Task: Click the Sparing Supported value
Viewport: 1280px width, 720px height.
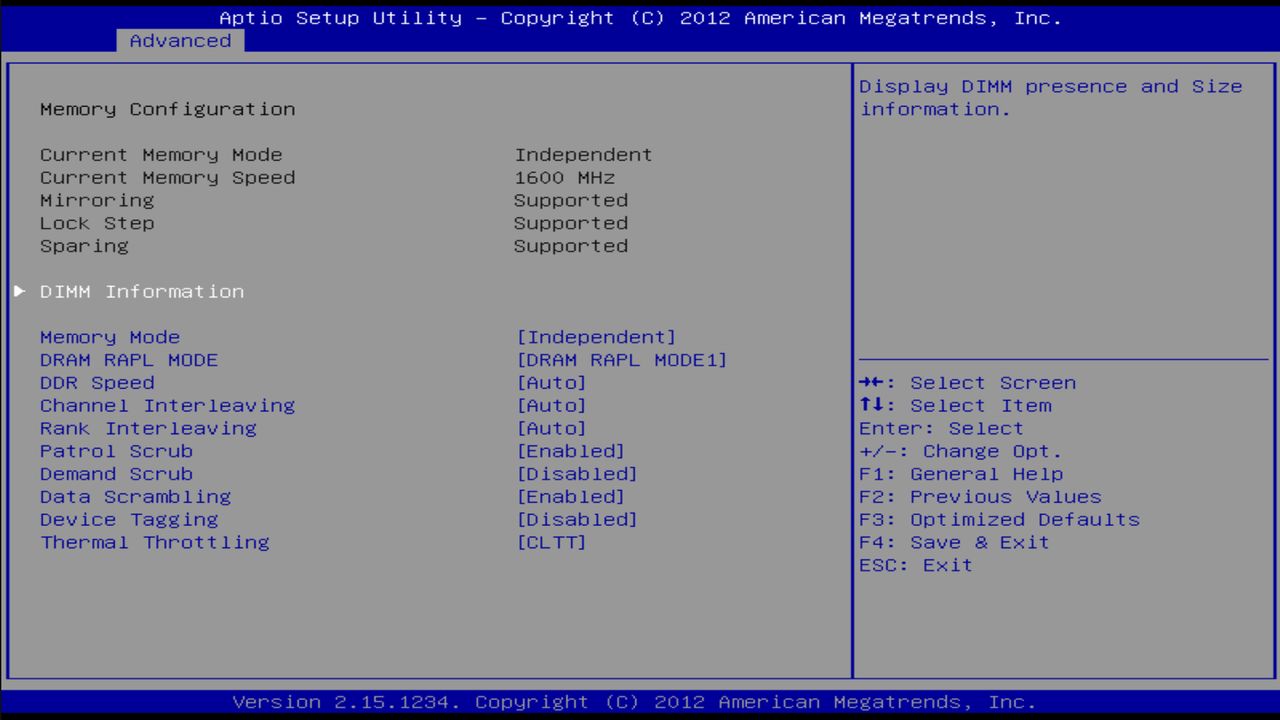Action: (571, 246)
